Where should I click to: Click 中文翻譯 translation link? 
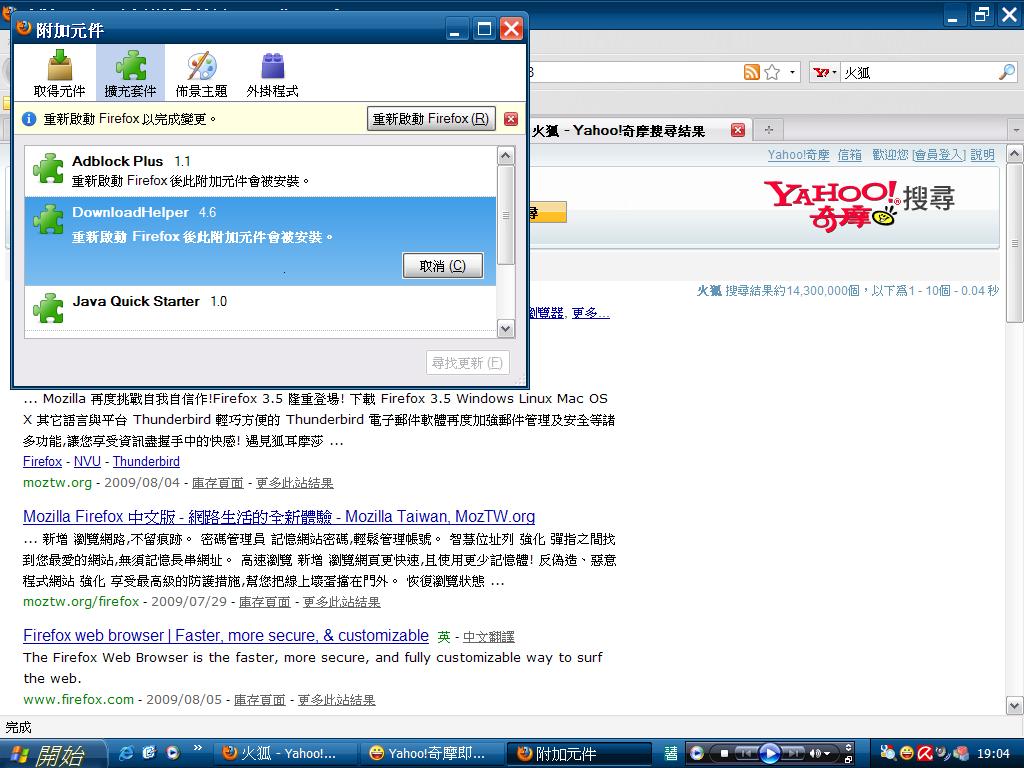click(488, 637)
